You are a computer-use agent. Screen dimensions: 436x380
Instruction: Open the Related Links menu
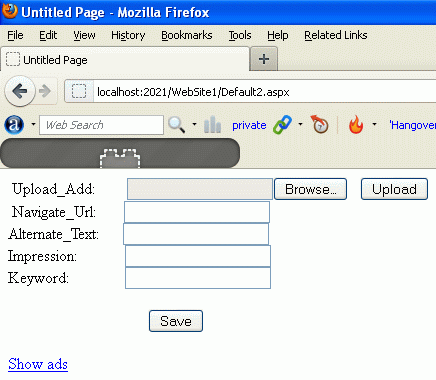[x=336, y=35]
